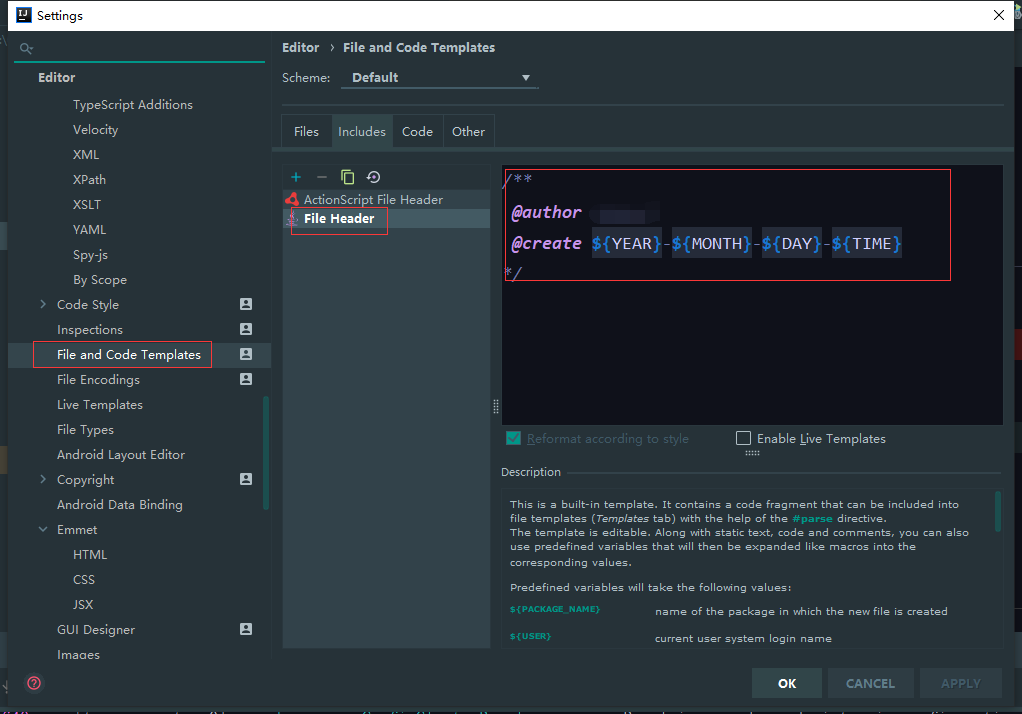Click profile icon beside File and Code Templates
The image size is (1022, 714).
[x=246, y=354]
